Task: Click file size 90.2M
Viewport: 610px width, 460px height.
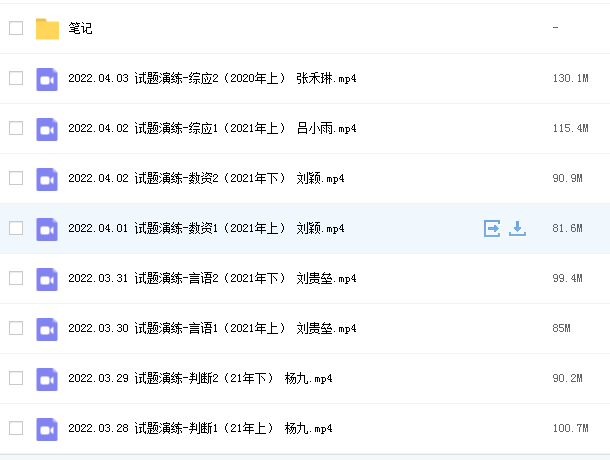Action: pos(567,378)
